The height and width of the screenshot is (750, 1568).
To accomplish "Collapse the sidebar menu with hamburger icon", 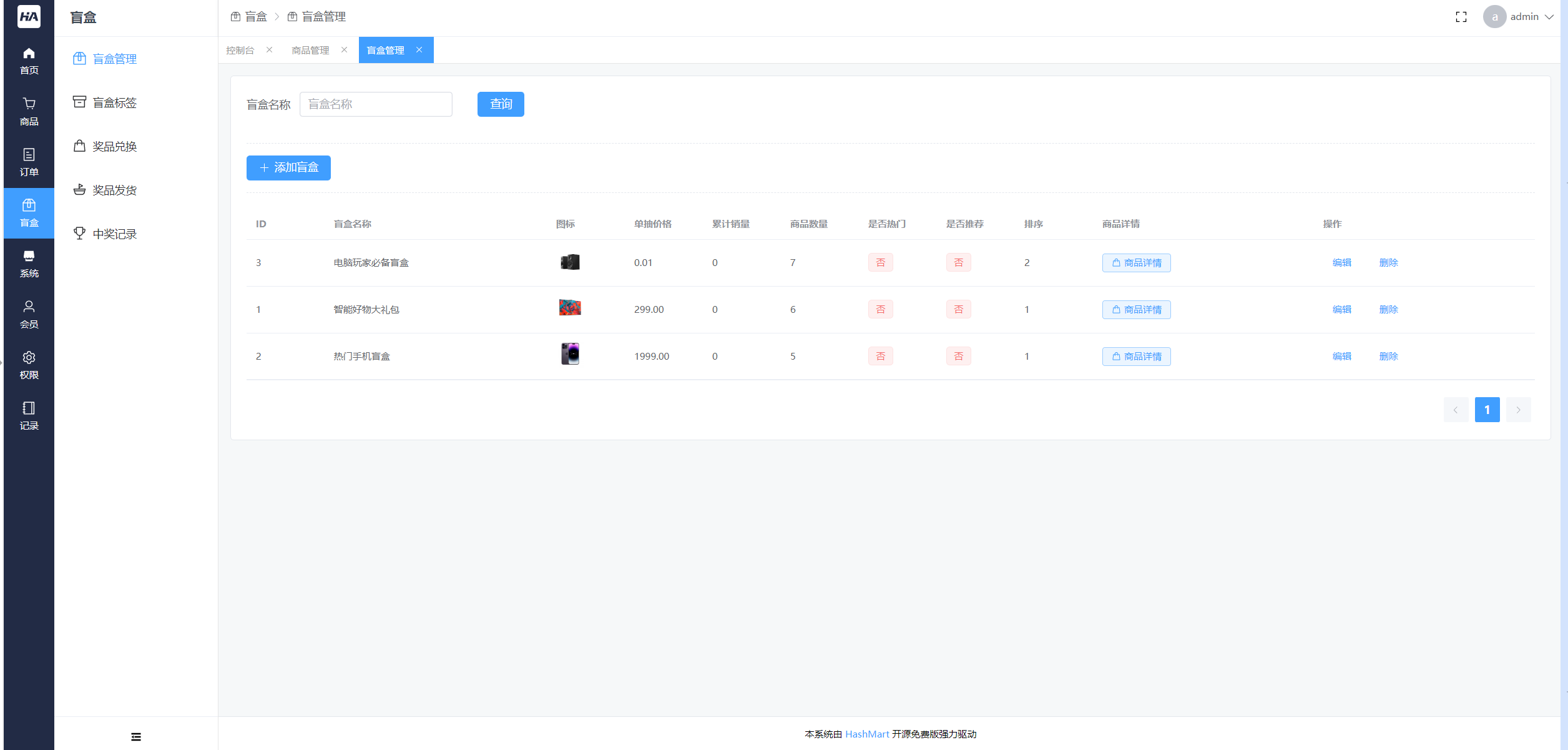I will point(136,737).
